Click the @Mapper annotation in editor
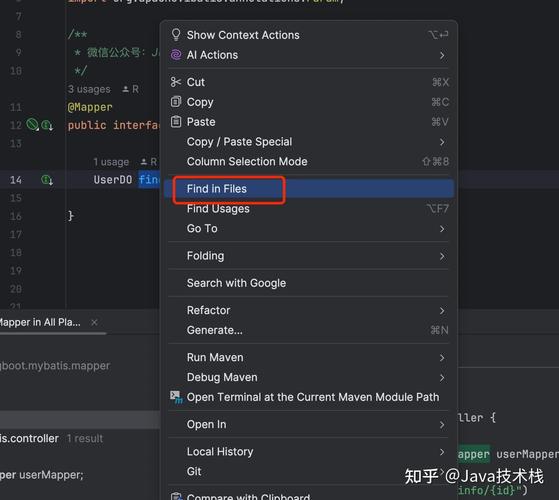Image resolution: width=559 pixels, height=500 pixels. 90,107
